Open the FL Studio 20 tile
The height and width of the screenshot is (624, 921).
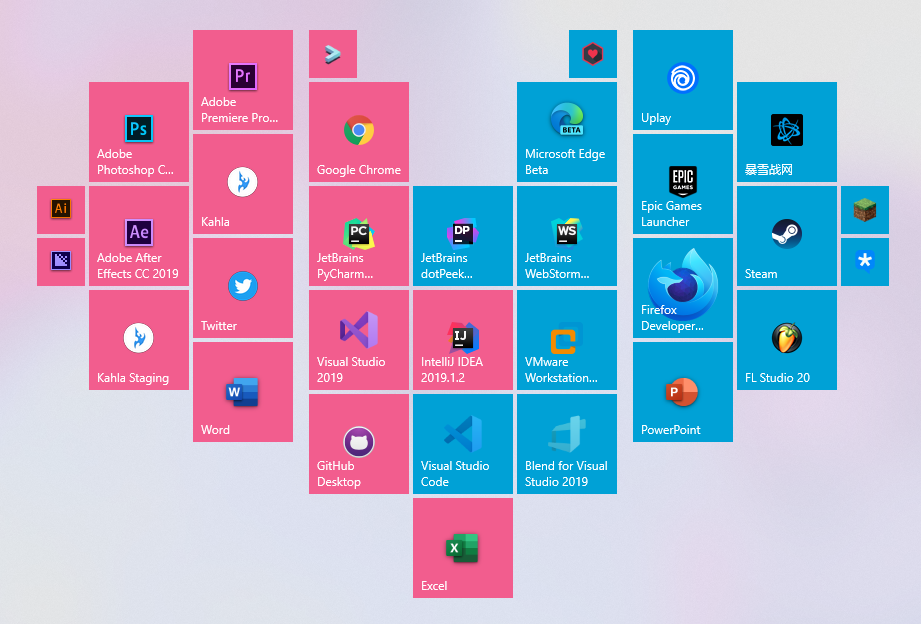786,340
